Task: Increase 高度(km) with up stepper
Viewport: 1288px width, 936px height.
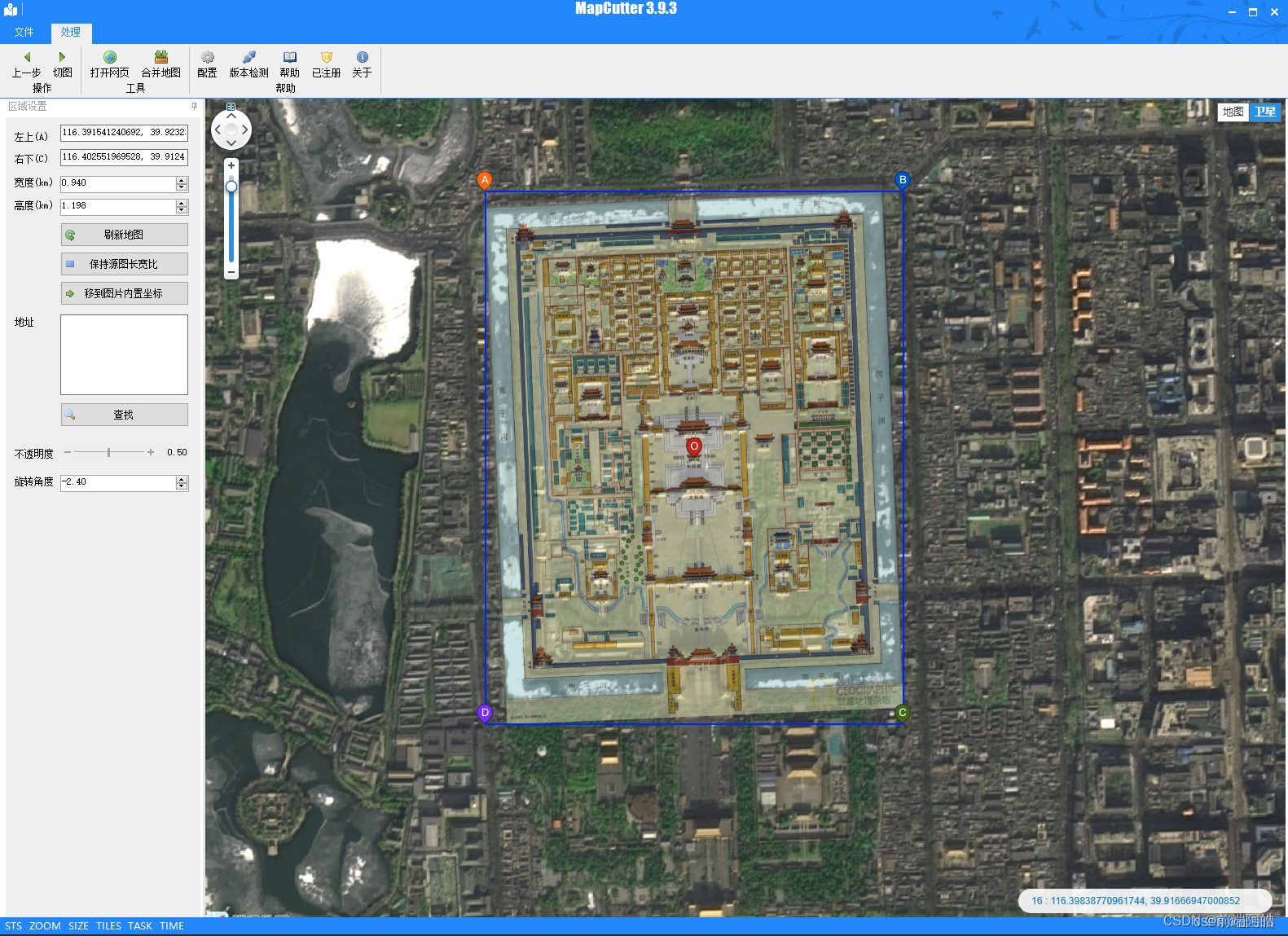Action: click(182, 203)
